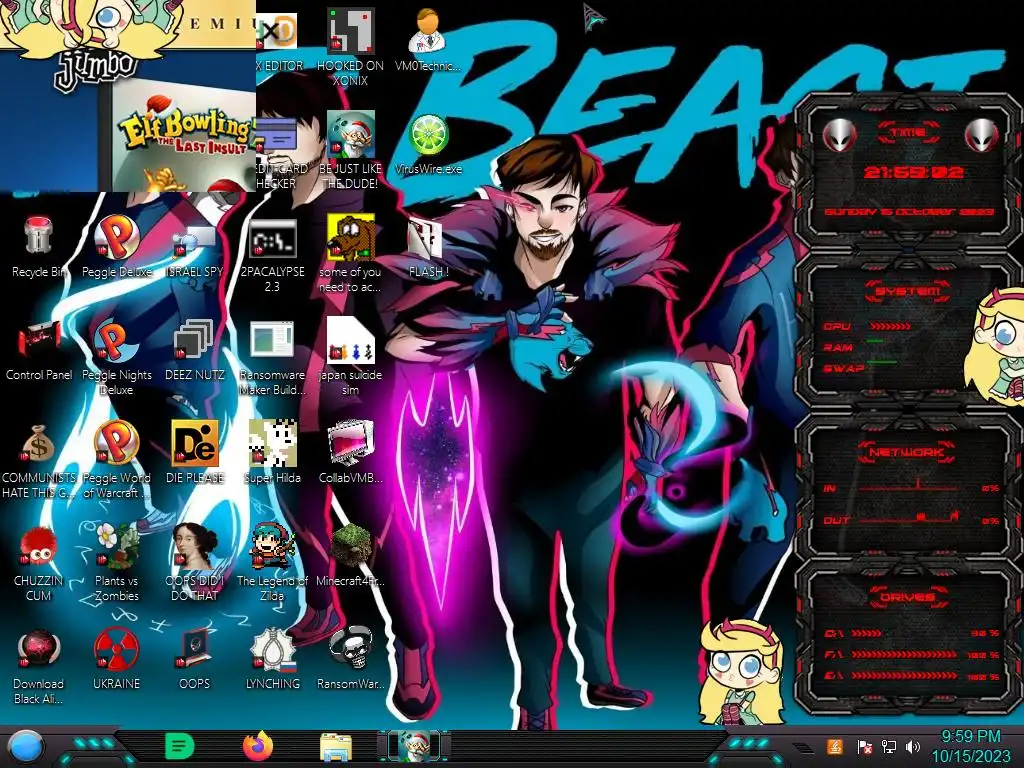Open X EDITOR desktop shortcut

click(277, 31)
